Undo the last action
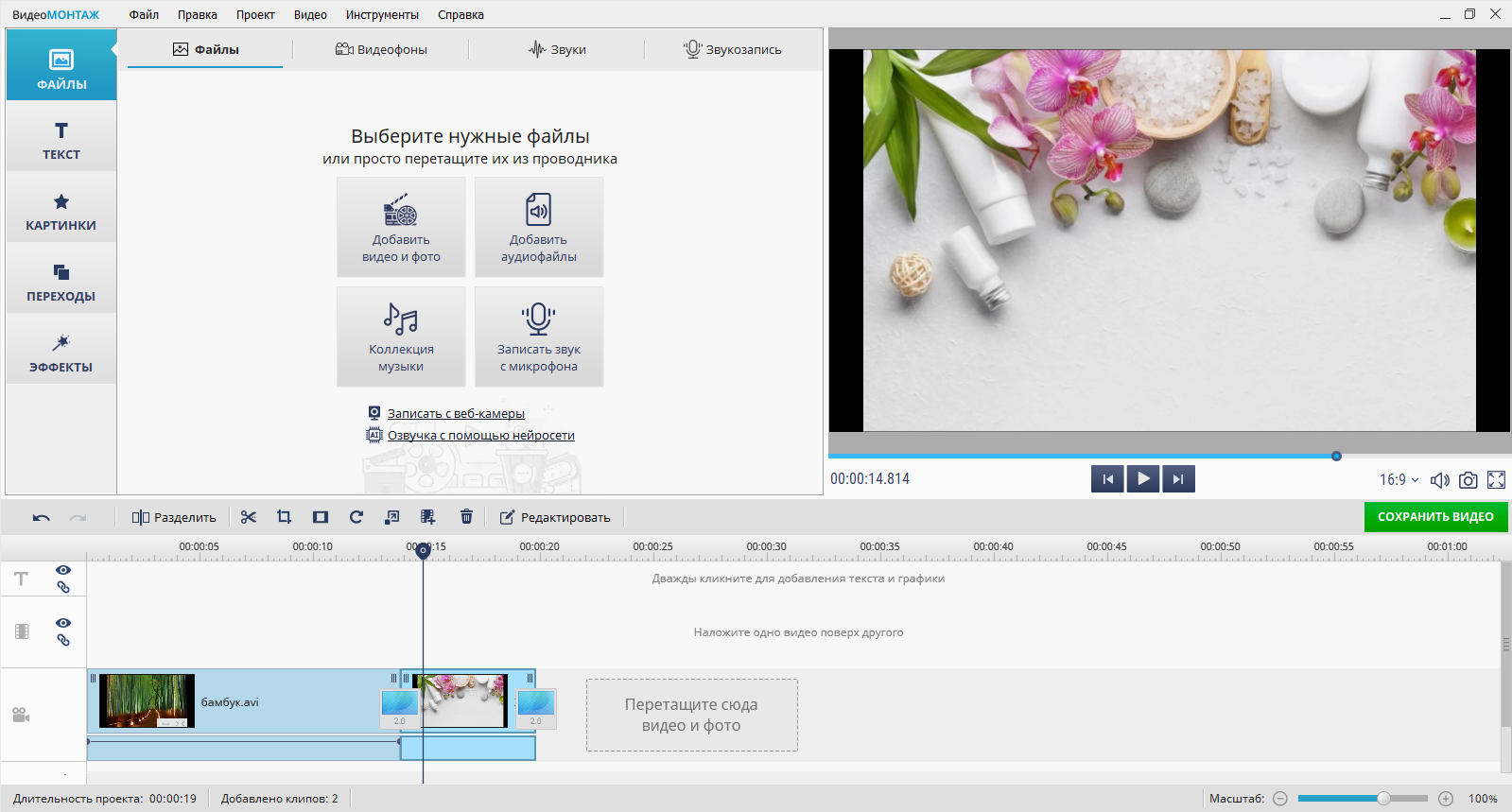Image resolution: width=1512 pixels, height=812 pixels. 41,517
